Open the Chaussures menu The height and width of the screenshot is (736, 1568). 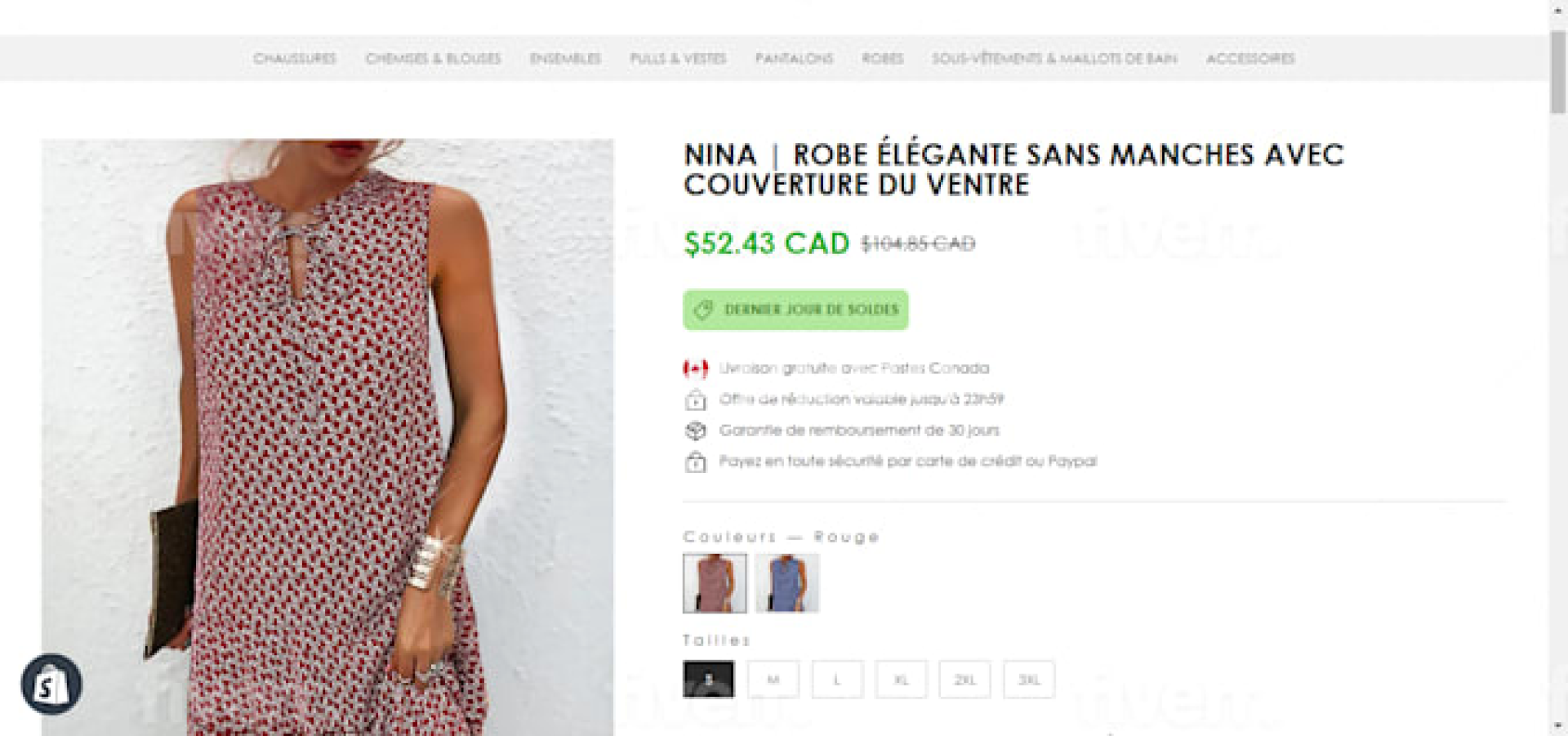(294, 59)
